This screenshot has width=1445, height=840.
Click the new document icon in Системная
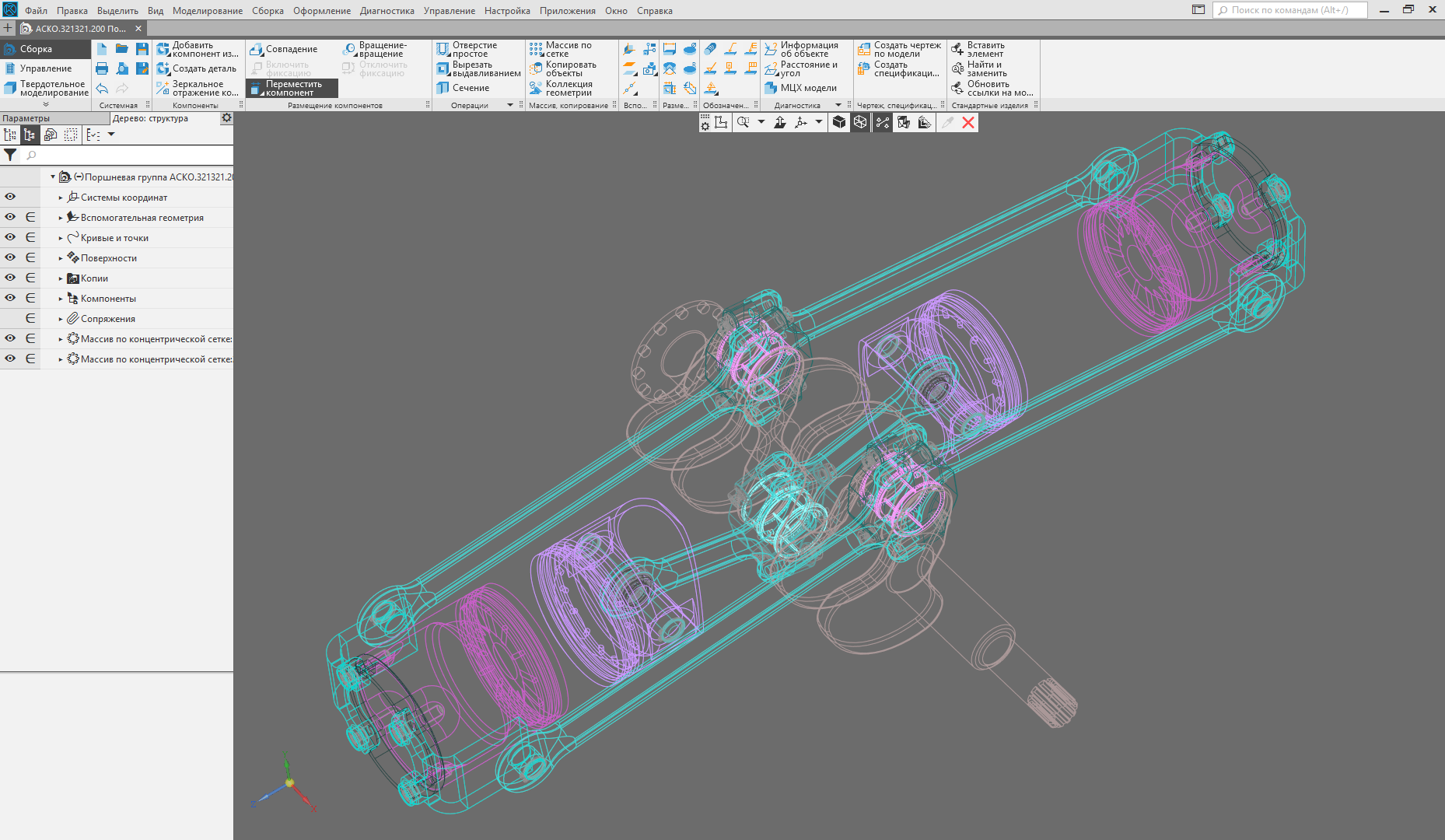(x=102, y=49)
